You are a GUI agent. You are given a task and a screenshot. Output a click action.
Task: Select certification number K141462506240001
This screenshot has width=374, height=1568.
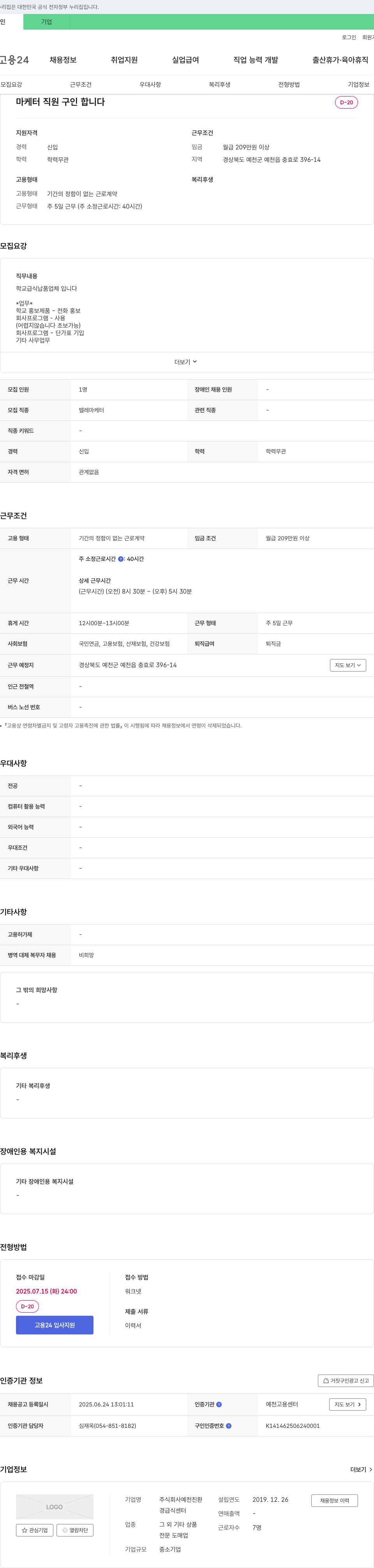click(292, 1426)
